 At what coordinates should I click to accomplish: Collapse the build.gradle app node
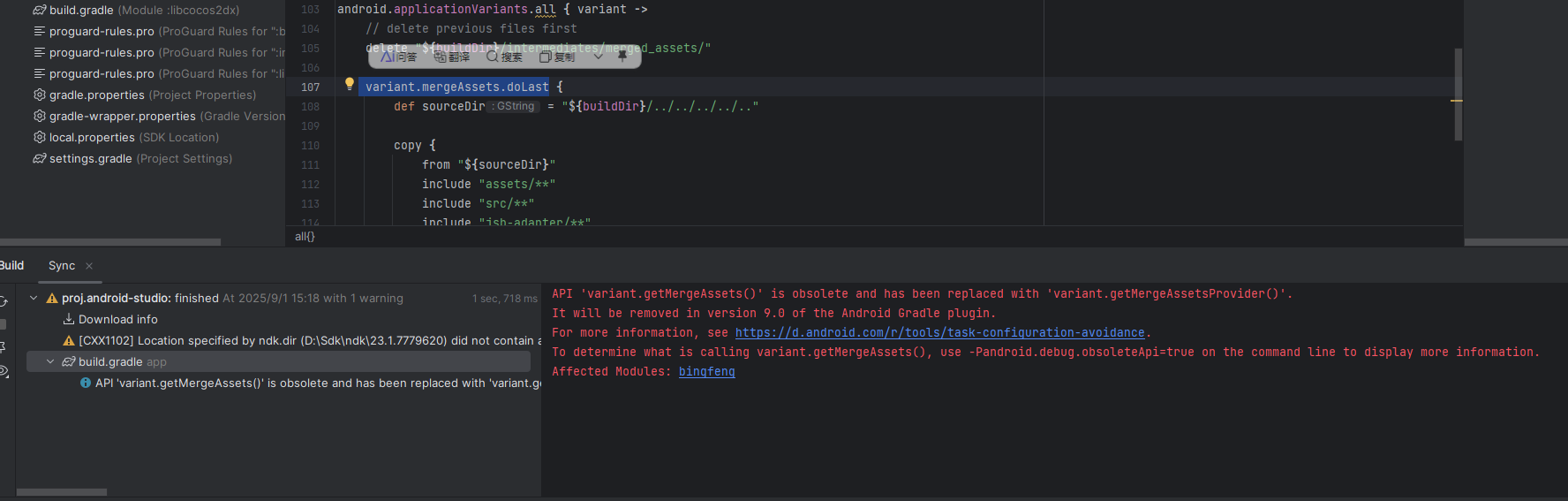(50, 362)
